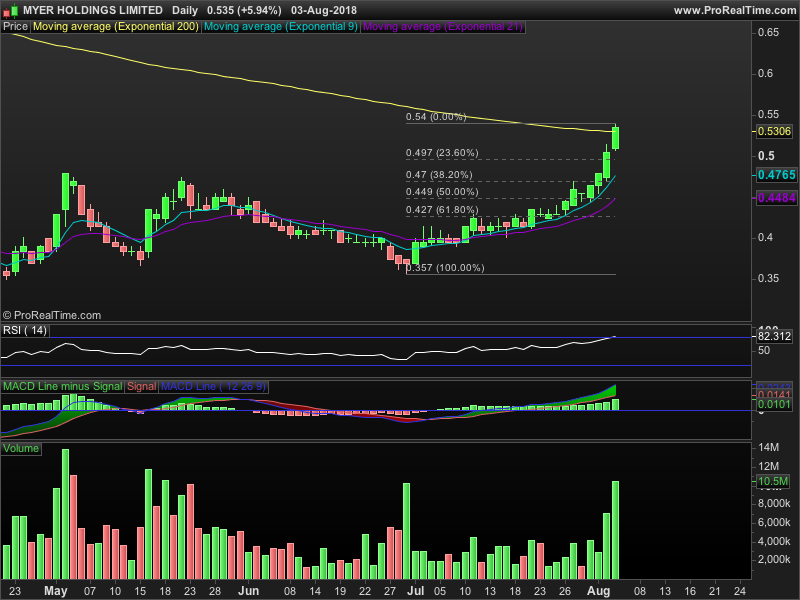This screenshot has height=600, width=800.
Task: Click the 8,000k volume axis label
Action: coord(774,504)
